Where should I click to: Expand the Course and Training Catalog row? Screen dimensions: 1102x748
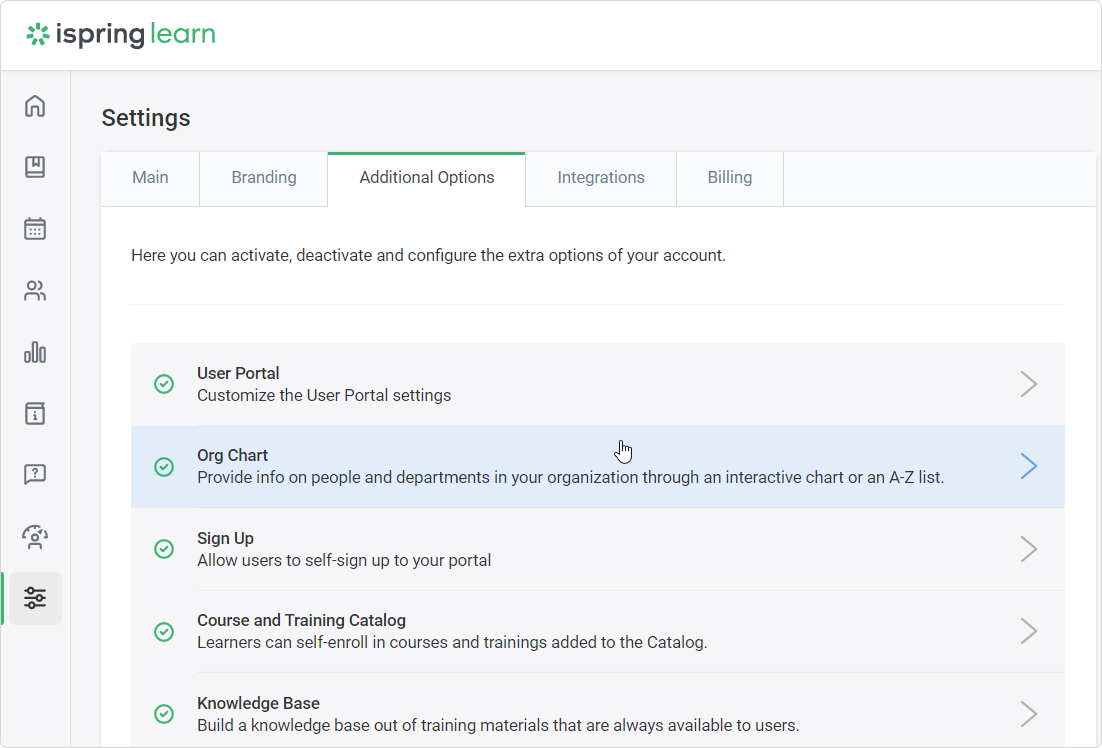[1029, 631]
